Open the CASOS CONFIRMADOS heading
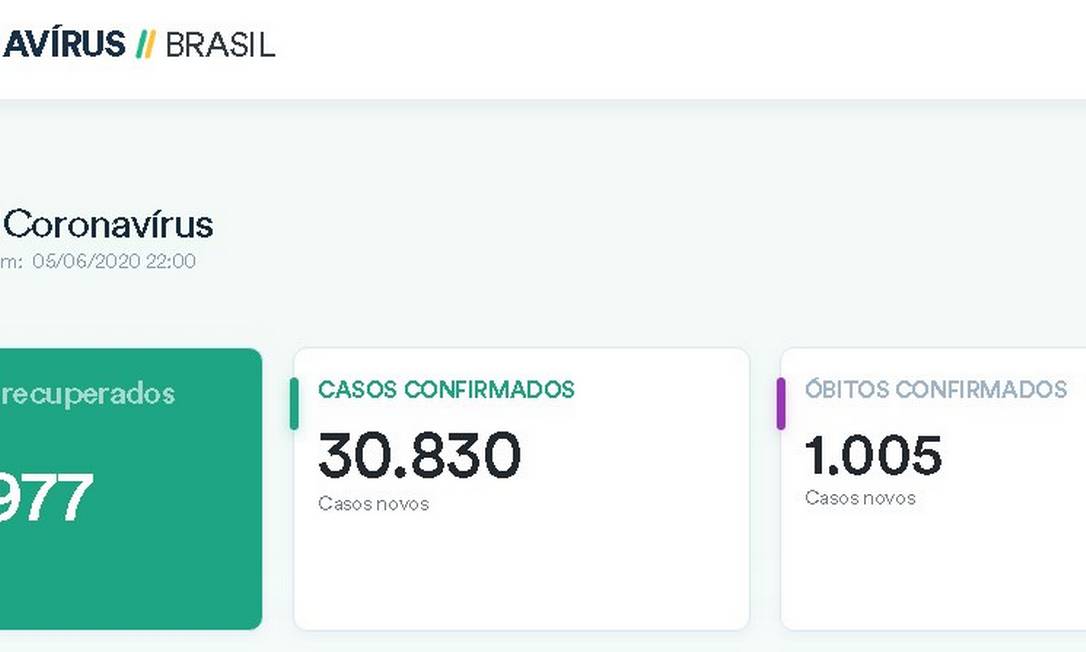Viewport: 1086px width, 652px height. [x=446, y=390]
